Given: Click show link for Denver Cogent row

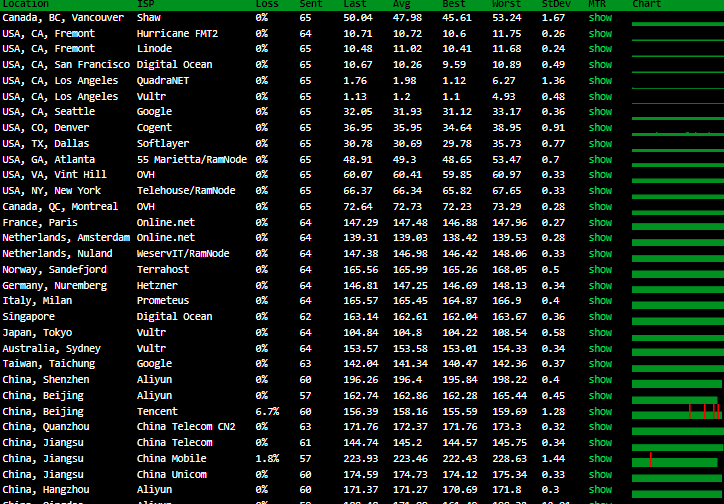Looking at the screenshot, I should [x=600, y=128].
